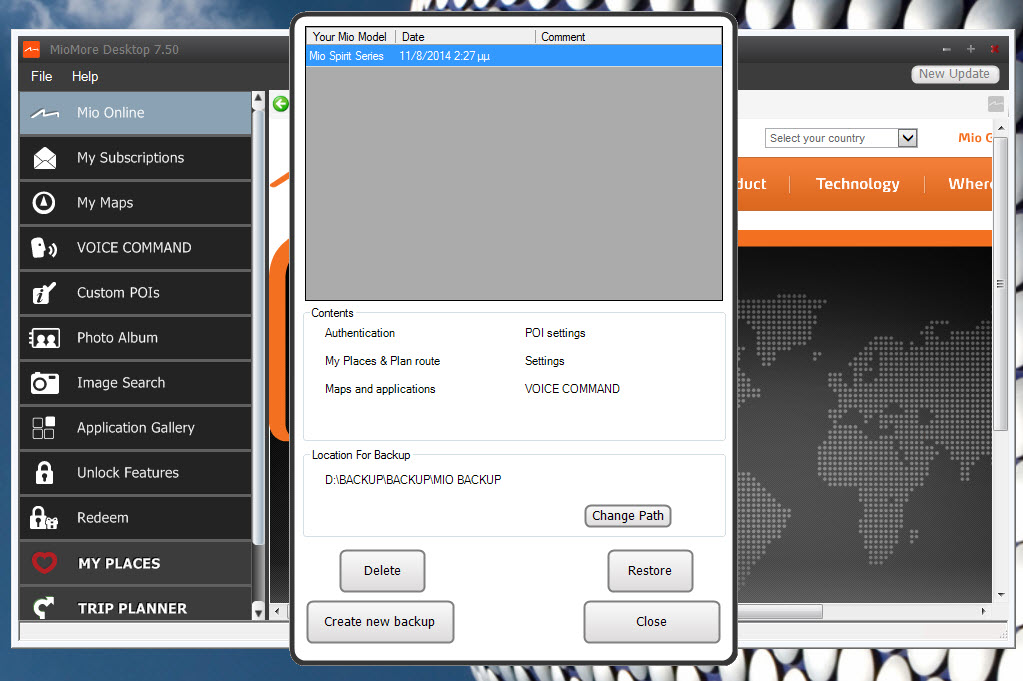Open the Mio Online section
Viewport: 1023px width, 681px height.
[135, 113]
